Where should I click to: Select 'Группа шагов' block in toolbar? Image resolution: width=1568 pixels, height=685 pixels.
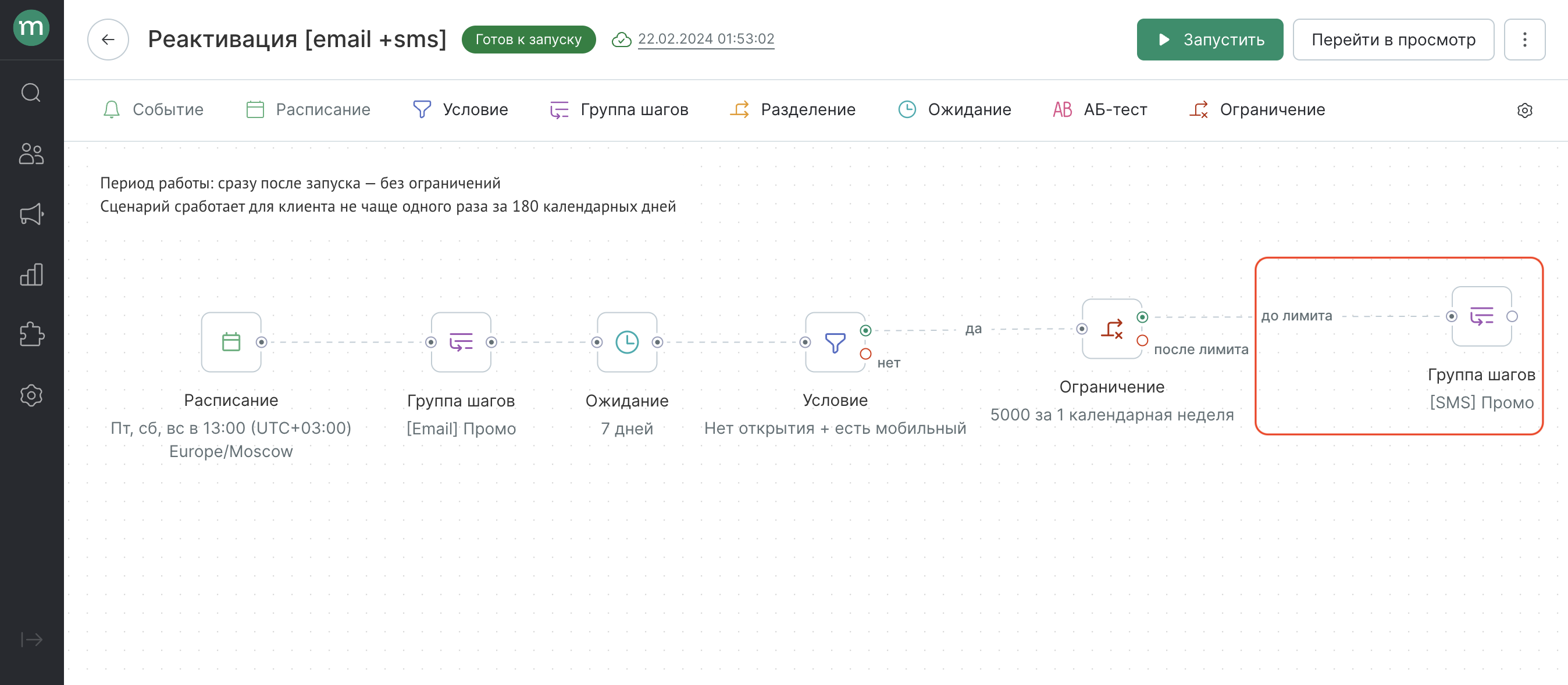[619, 109]
